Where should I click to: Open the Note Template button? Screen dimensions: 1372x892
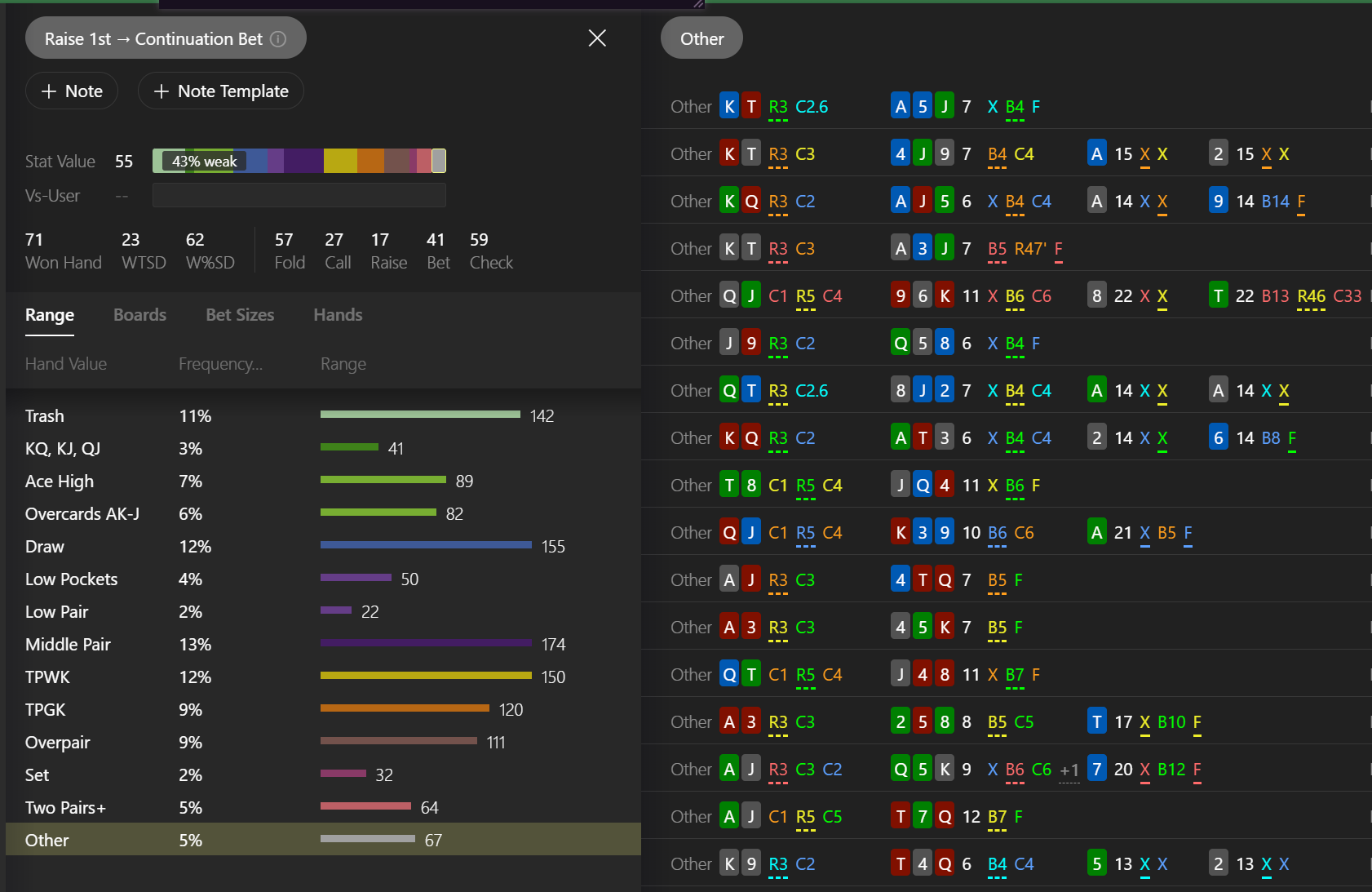[x=221, y=91]
